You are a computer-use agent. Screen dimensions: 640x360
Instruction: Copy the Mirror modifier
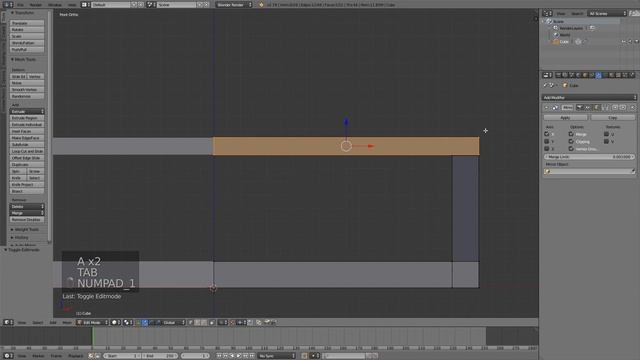click(613, 118)
